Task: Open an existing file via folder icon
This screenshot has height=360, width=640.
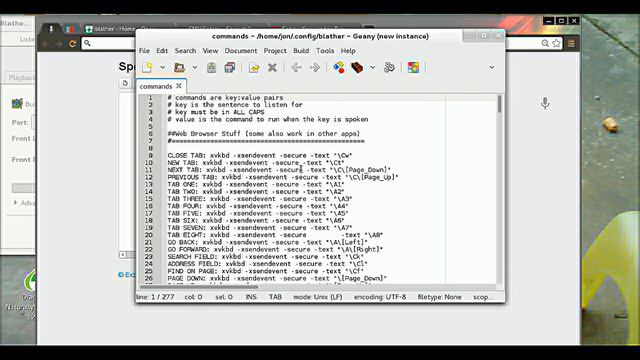Action: [179, 67]
